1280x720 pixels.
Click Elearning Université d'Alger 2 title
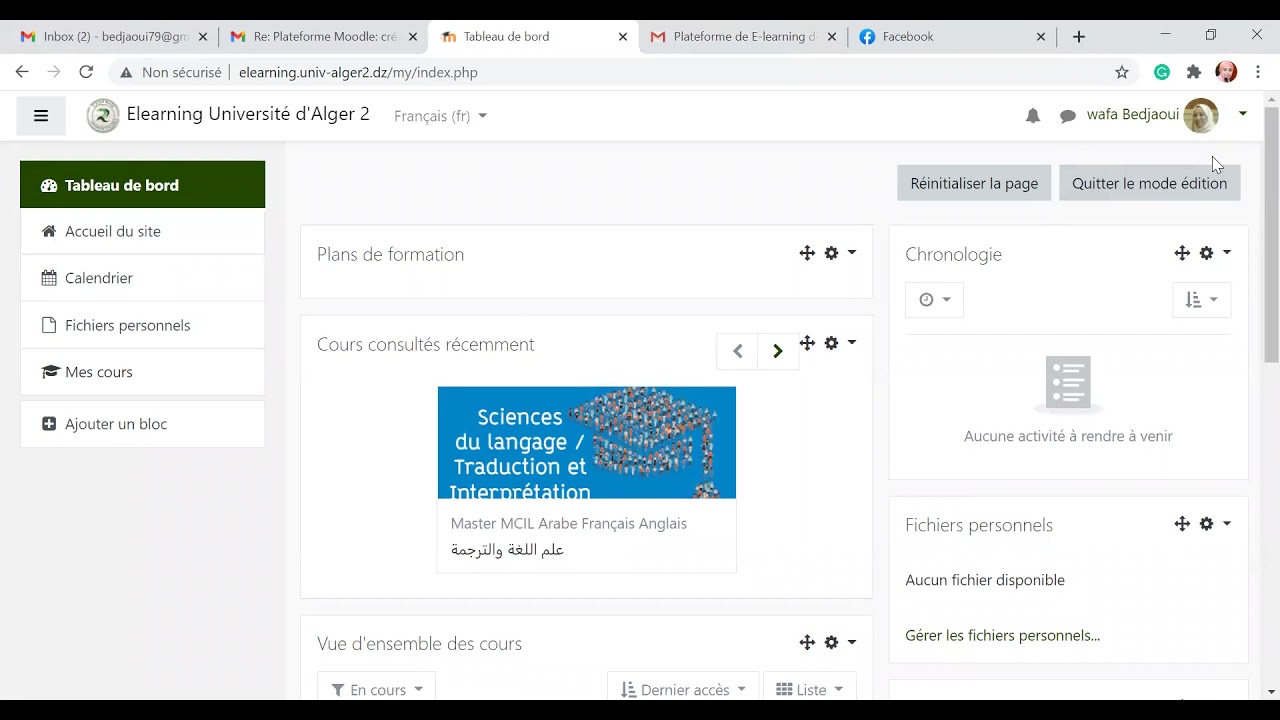(248, 114)
